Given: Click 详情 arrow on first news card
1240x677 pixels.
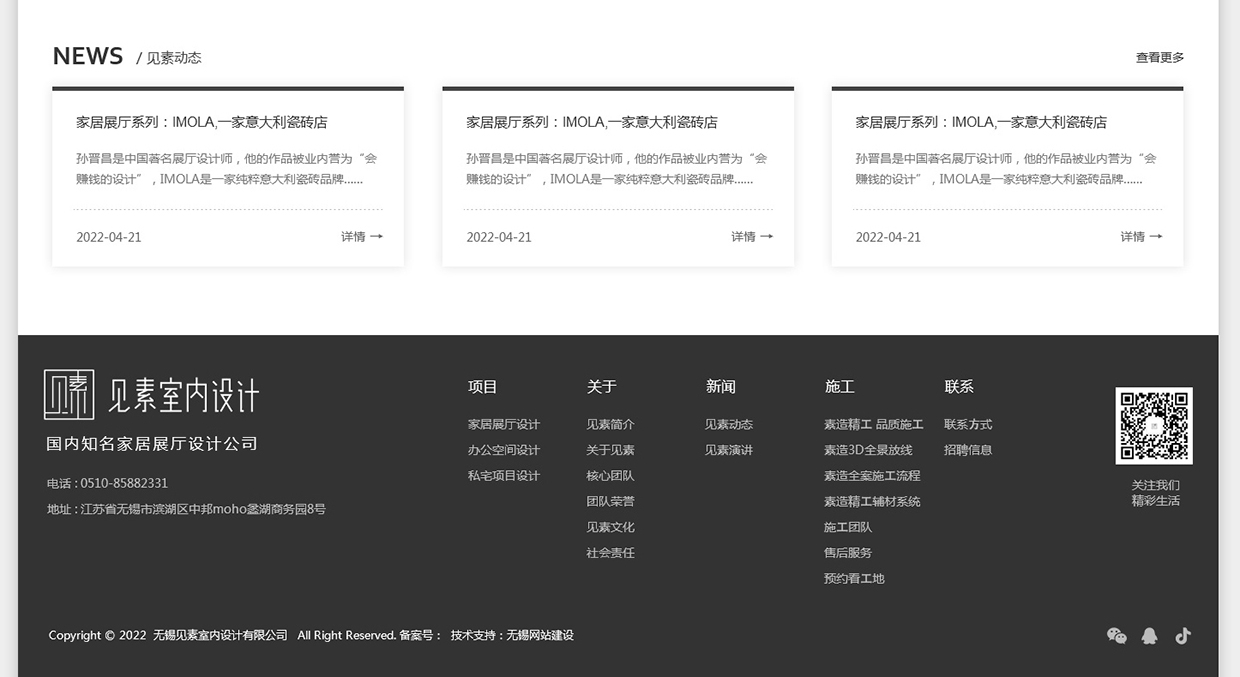Looking at the screenshot, I should click(361, 237).
